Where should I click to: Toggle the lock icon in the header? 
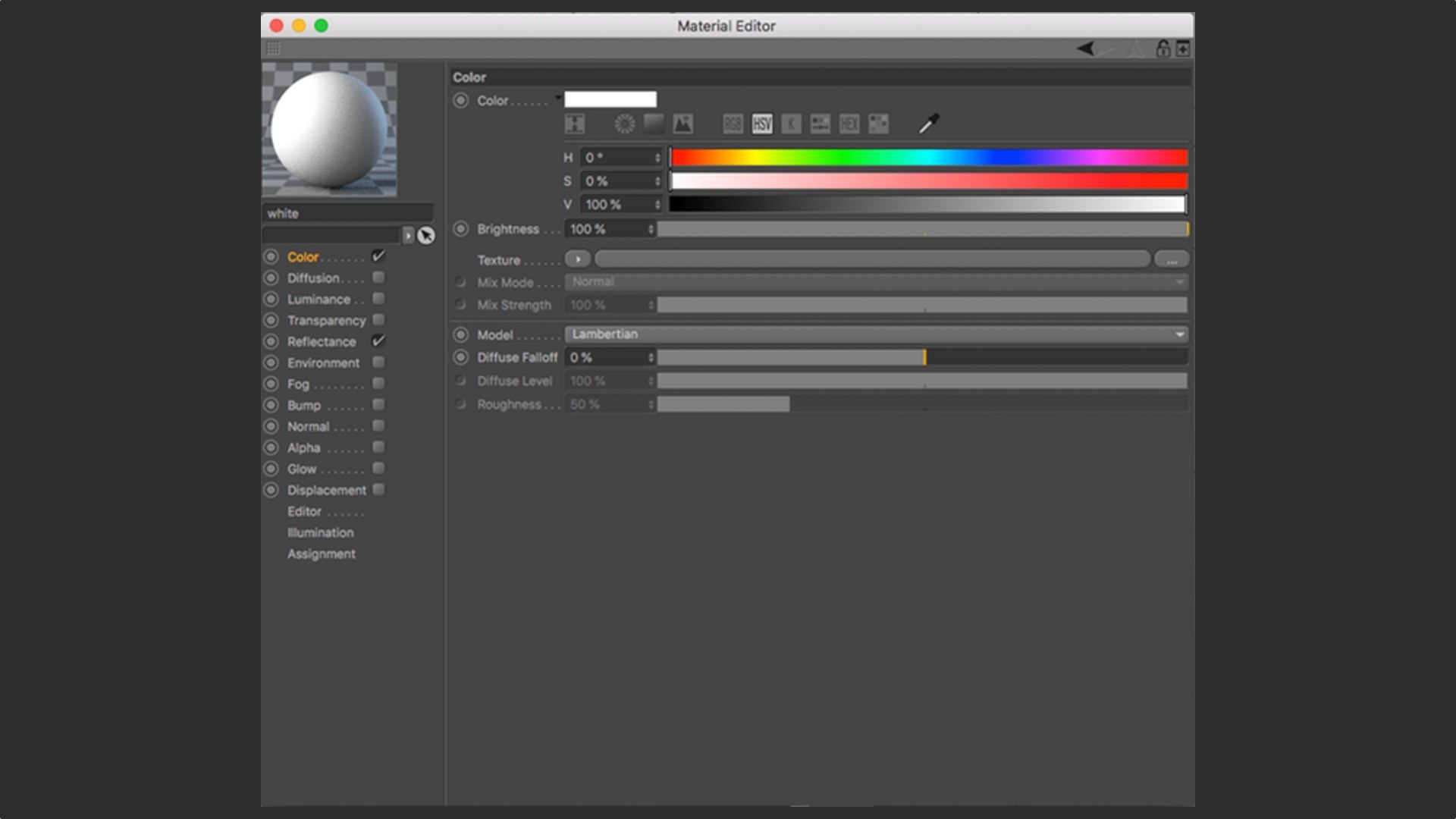click(x=1163, y=49)
